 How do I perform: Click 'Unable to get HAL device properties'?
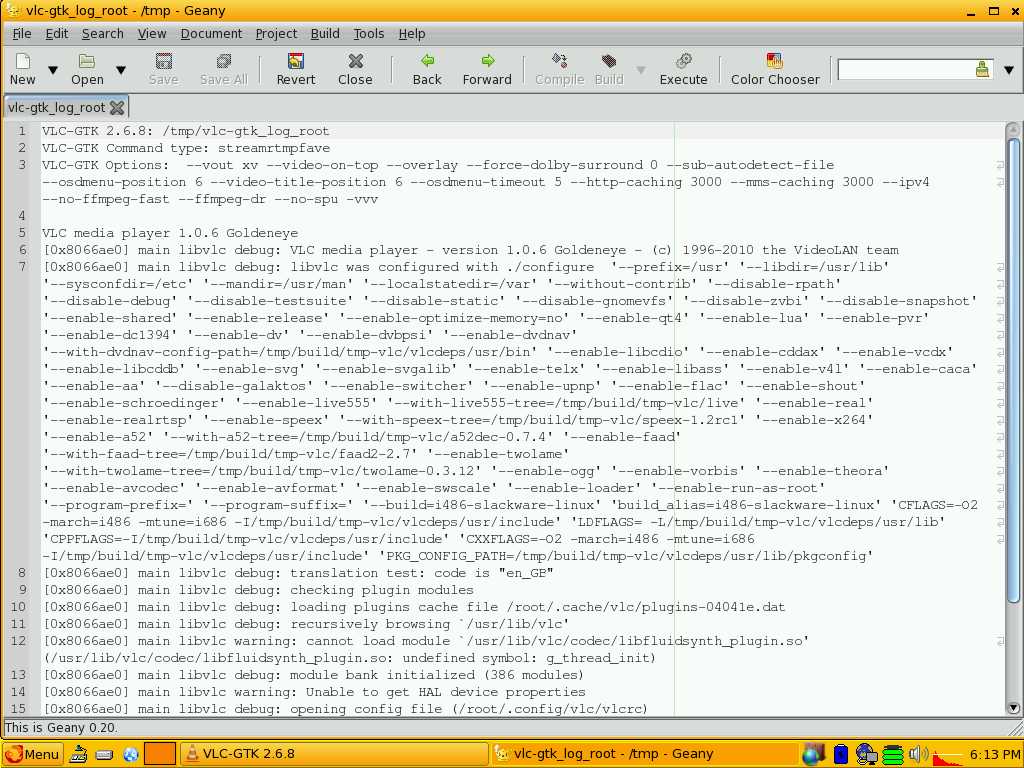pos(445,692)
